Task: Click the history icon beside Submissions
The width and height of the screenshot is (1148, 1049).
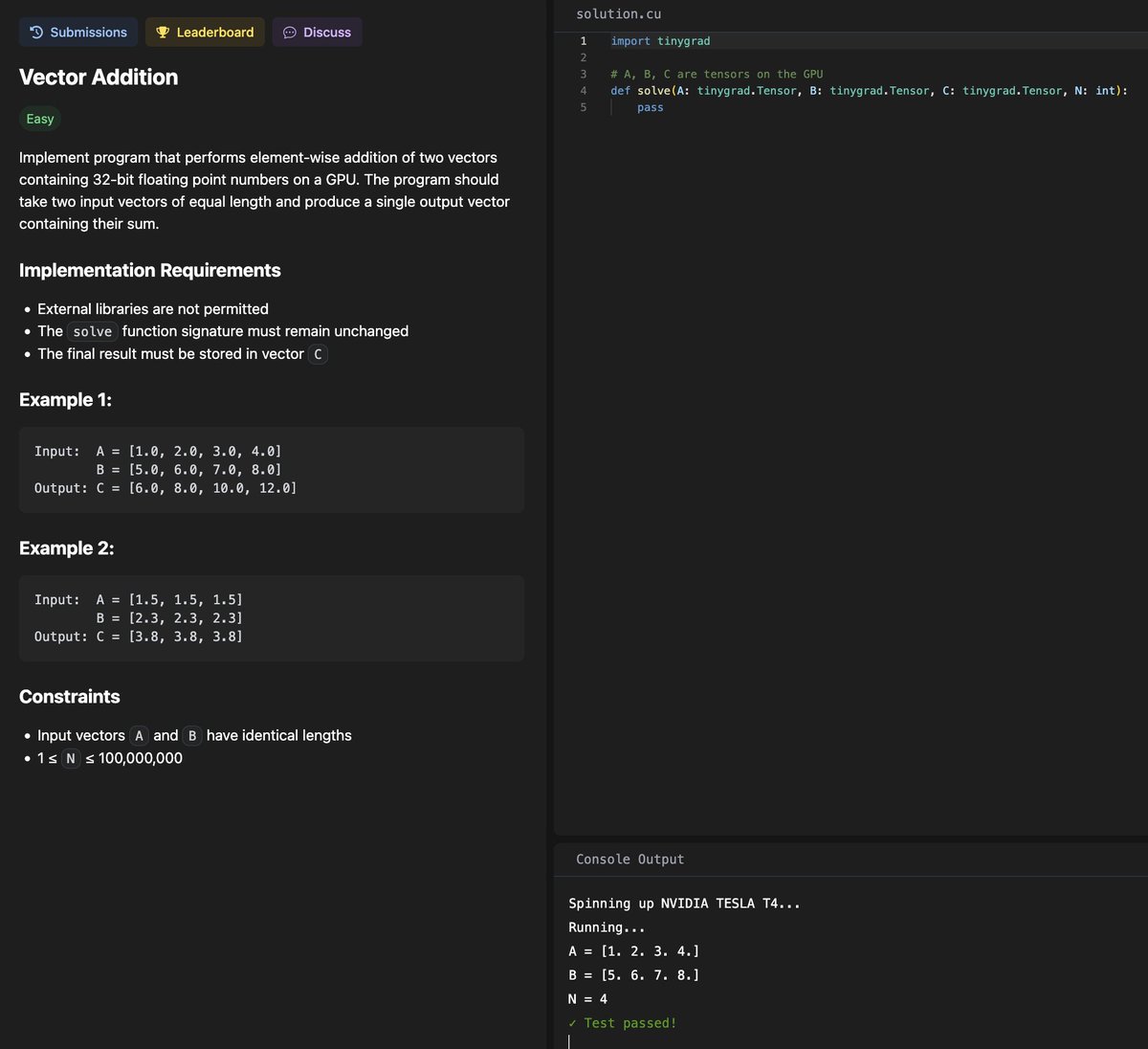Action: [36, 33]
